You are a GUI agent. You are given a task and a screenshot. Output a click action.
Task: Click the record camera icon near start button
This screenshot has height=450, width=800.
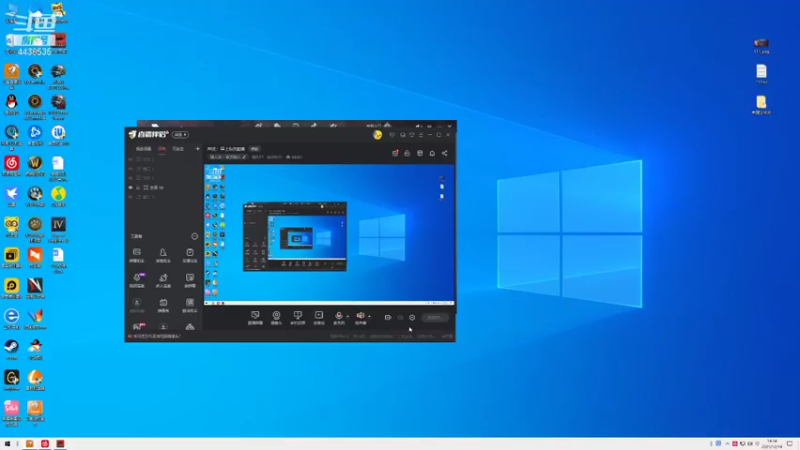(x=388, y=317)
